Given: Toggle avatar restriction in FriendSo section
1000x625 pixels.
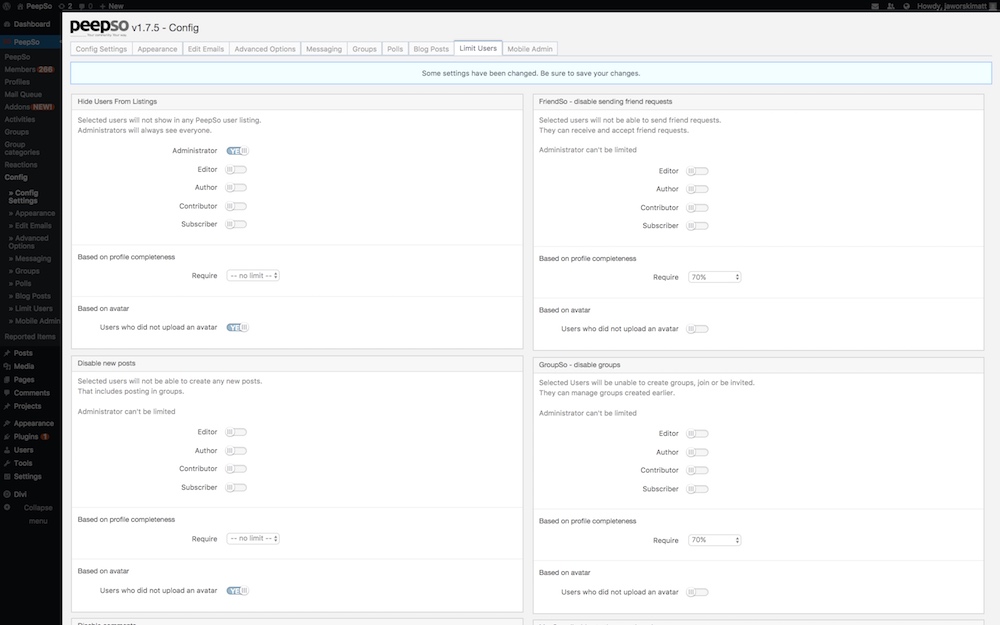Looking at the screenshot, I should [697, 329].
